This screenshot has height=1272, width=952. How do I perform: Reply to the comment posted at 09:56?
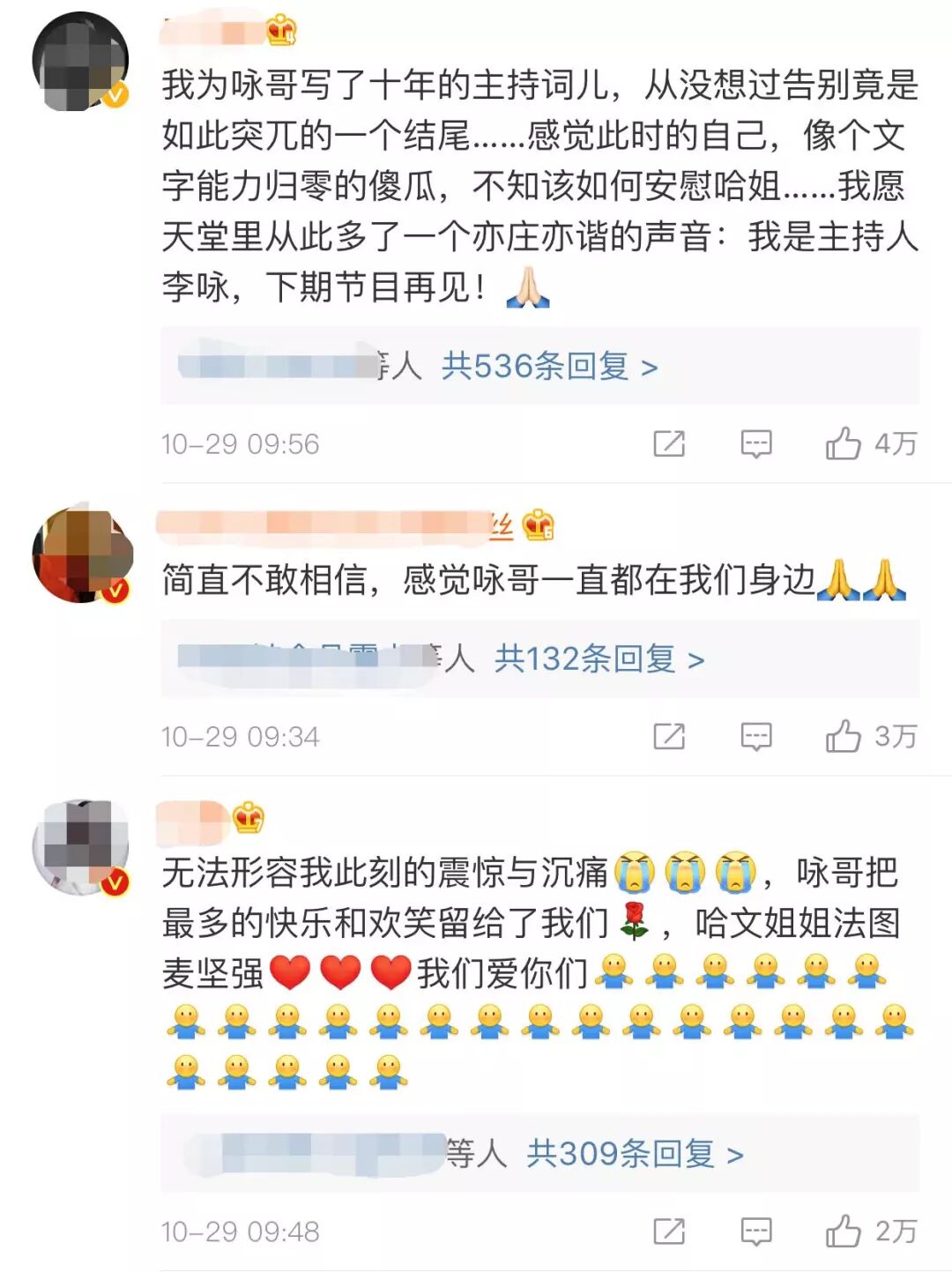coord(756,444)
